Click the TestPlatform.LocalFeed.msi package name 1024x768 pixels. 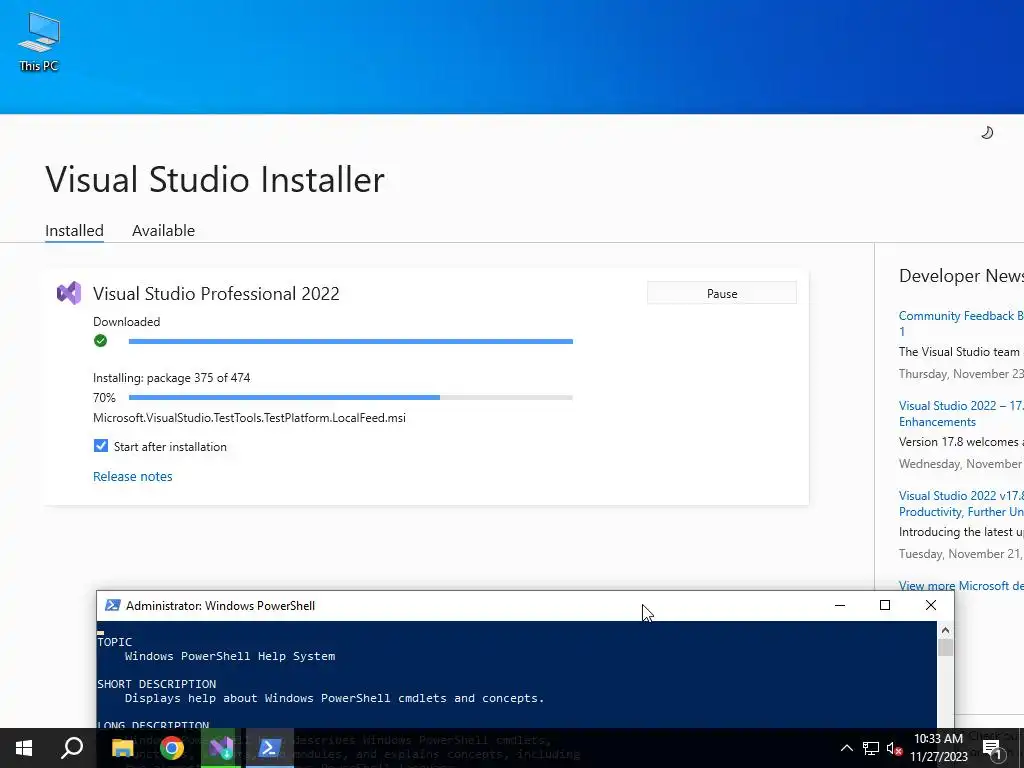249,417
